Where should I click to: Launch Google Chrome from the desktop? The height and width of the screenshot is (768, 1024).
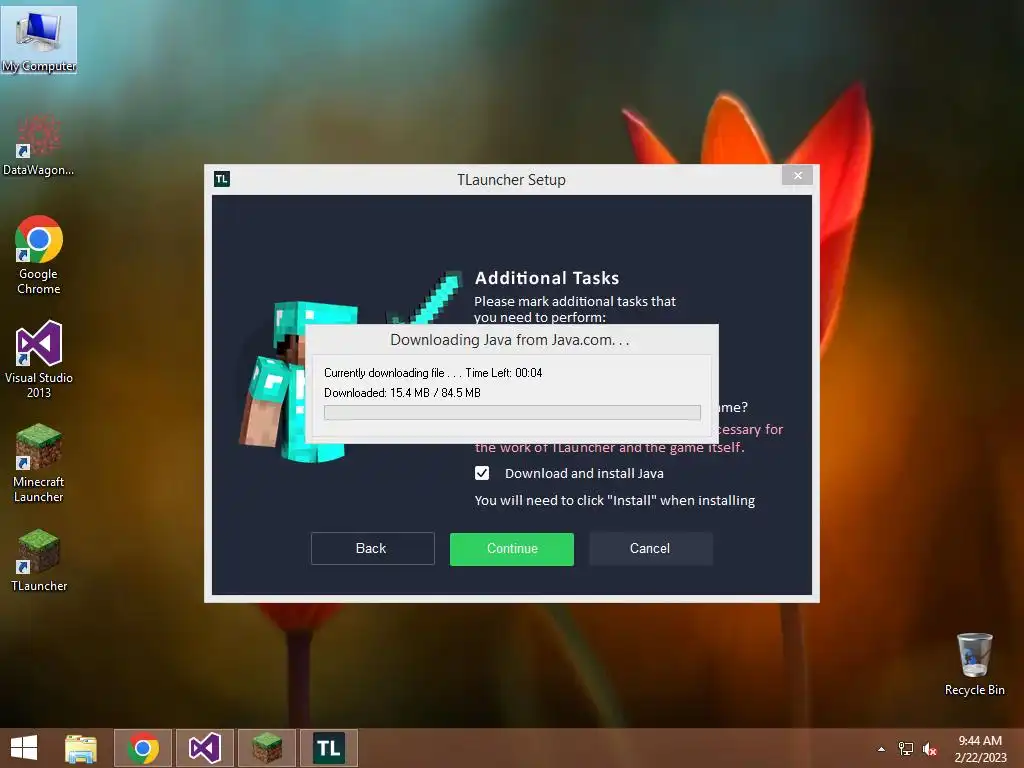coord(39,255)
